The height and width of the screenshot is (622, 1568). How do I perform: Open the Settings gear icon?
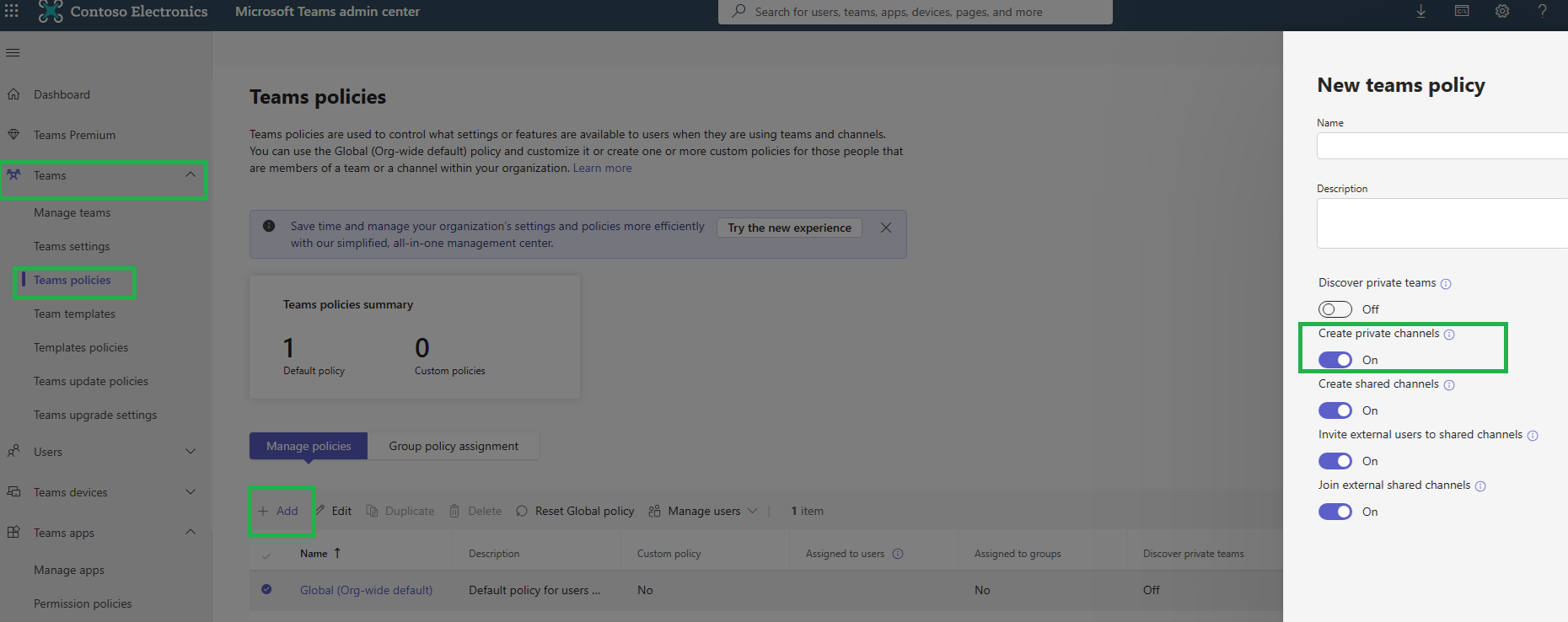click(1502, 11)
